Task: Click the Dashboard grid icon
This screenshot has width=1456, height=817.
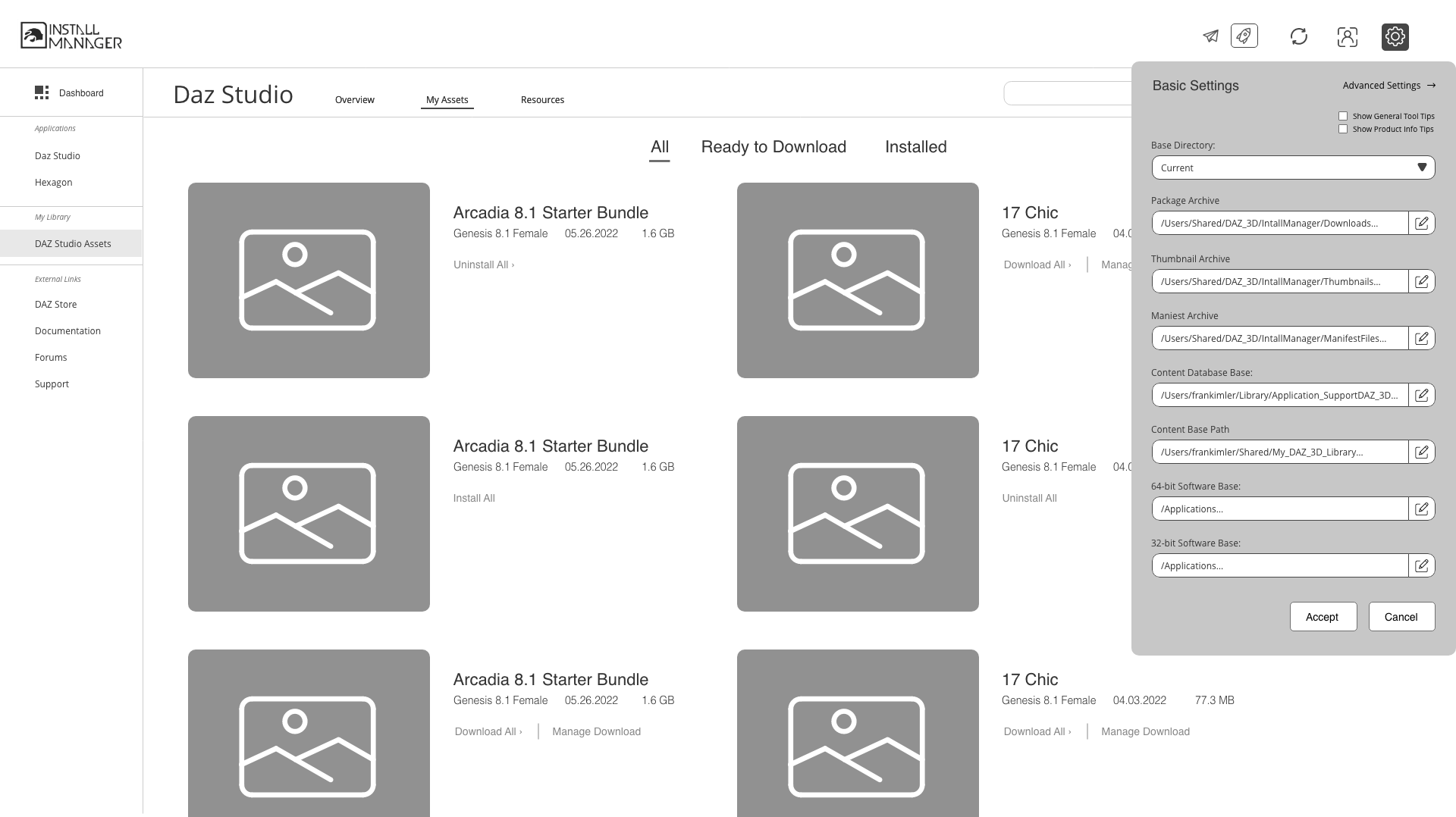Action: [x=42, y=92]
